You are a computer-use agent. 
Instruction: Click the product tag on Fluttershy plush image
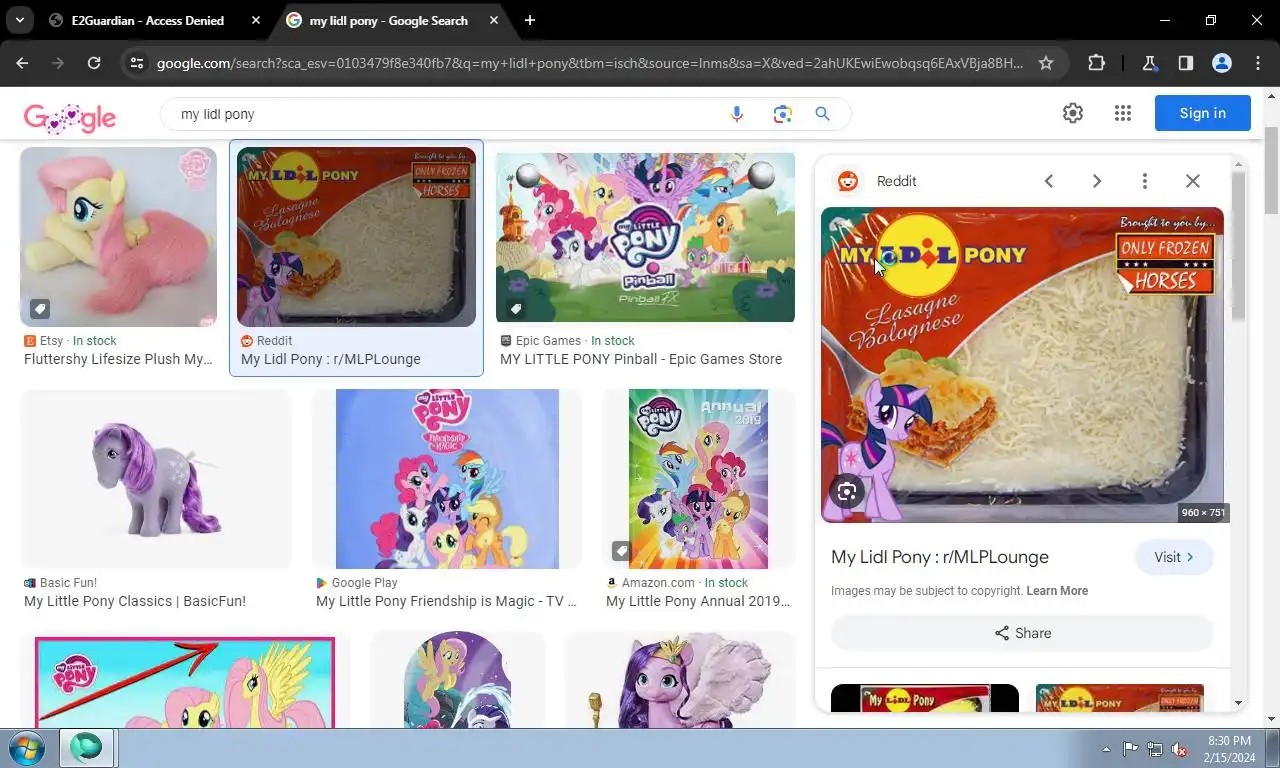click(39, 309)
